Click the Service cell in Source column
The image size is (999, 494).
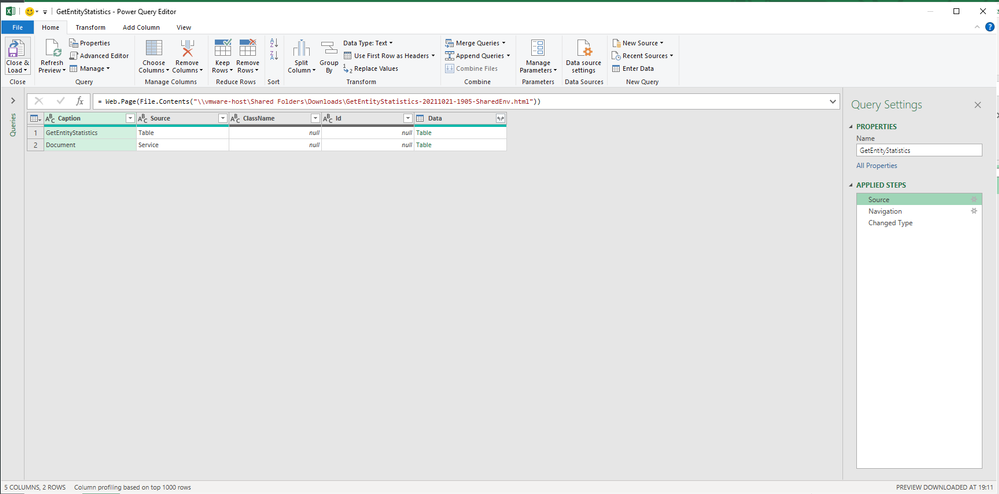tap(182, 145)
